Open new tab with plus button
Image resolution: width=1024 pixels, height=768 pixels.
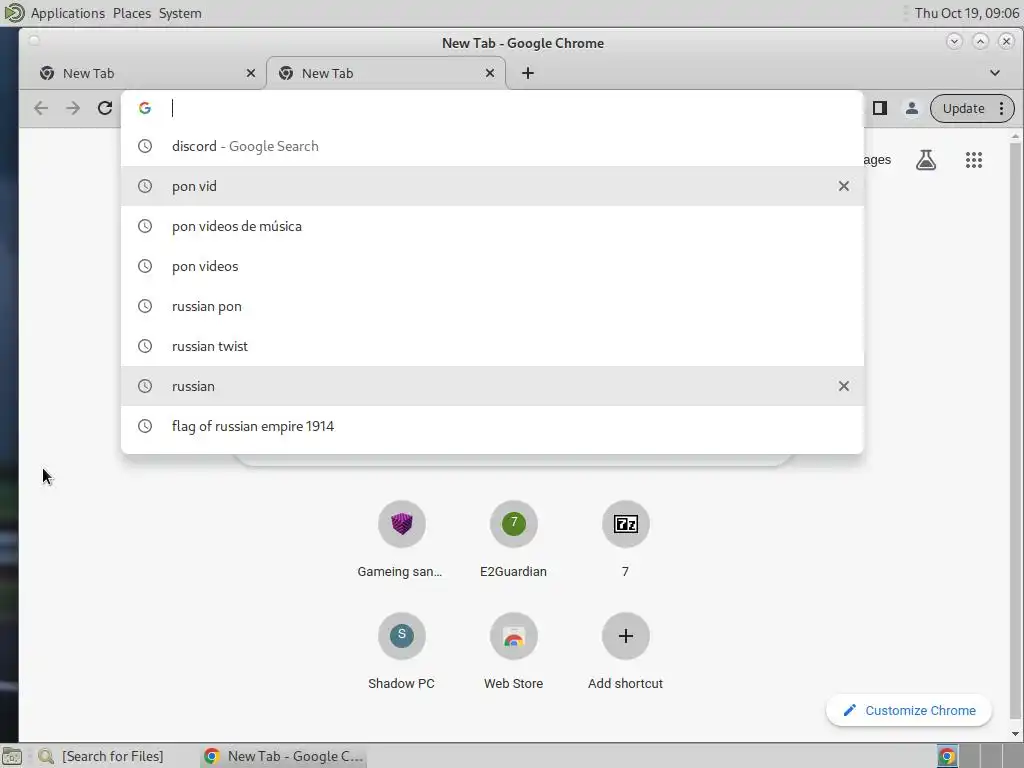[528, 73]
